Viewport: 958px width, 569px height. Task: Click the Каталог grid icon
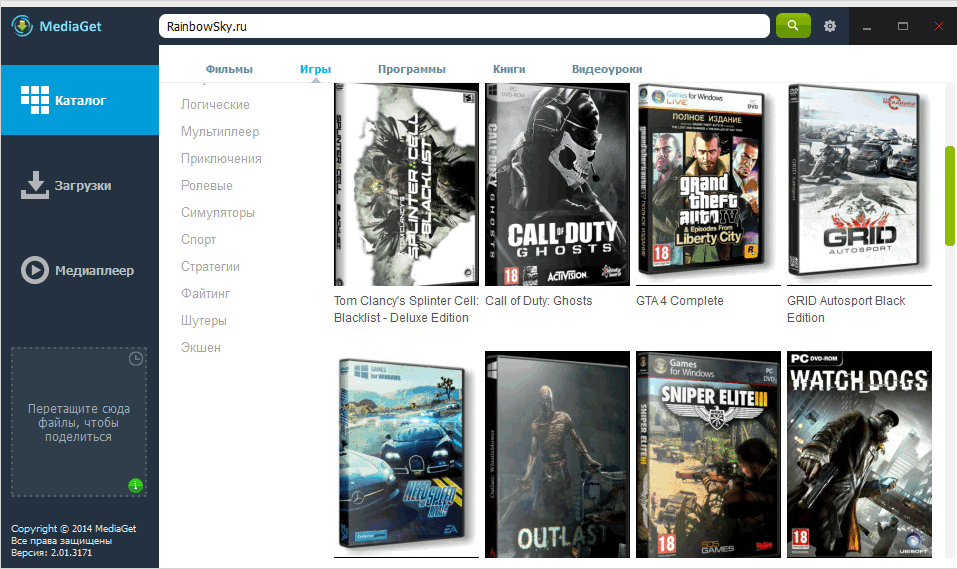(35, 100)
